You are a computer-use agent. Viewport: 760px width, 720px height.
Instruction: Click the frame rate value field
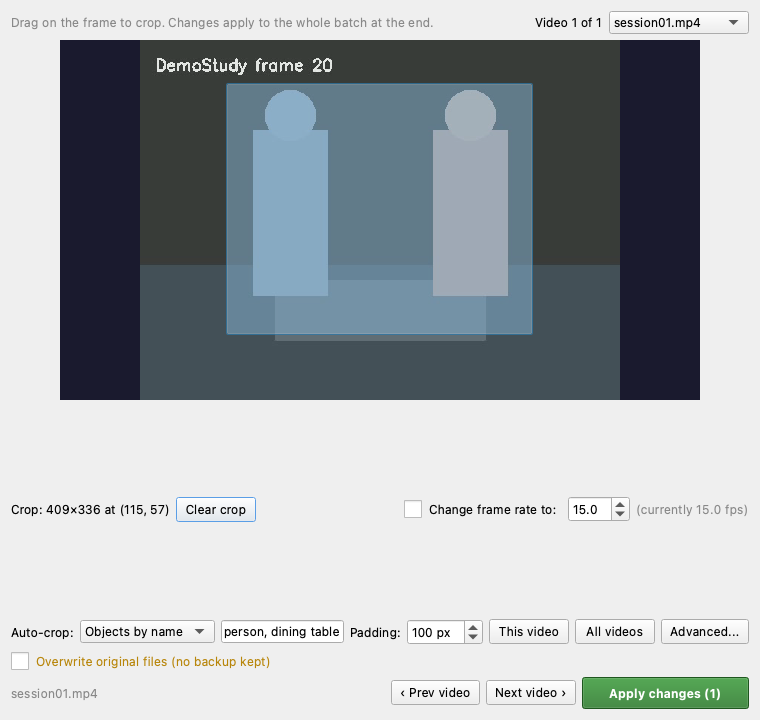point(589,510)
